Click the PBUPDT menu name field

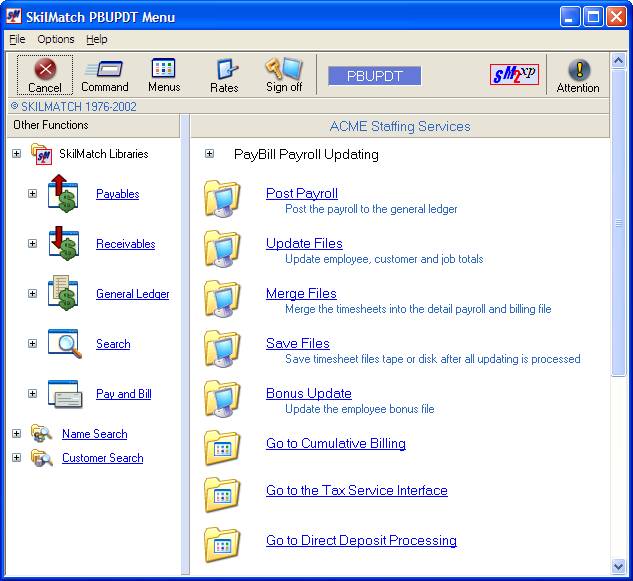click(375, 76)
